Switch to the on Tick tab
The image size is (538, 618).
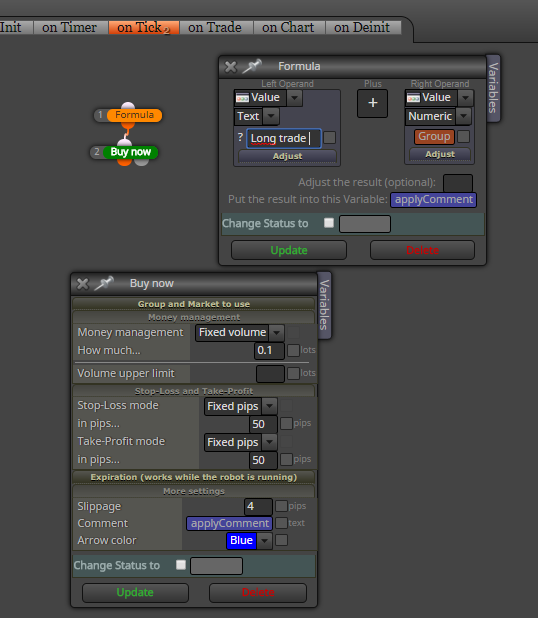pos(144,27)
